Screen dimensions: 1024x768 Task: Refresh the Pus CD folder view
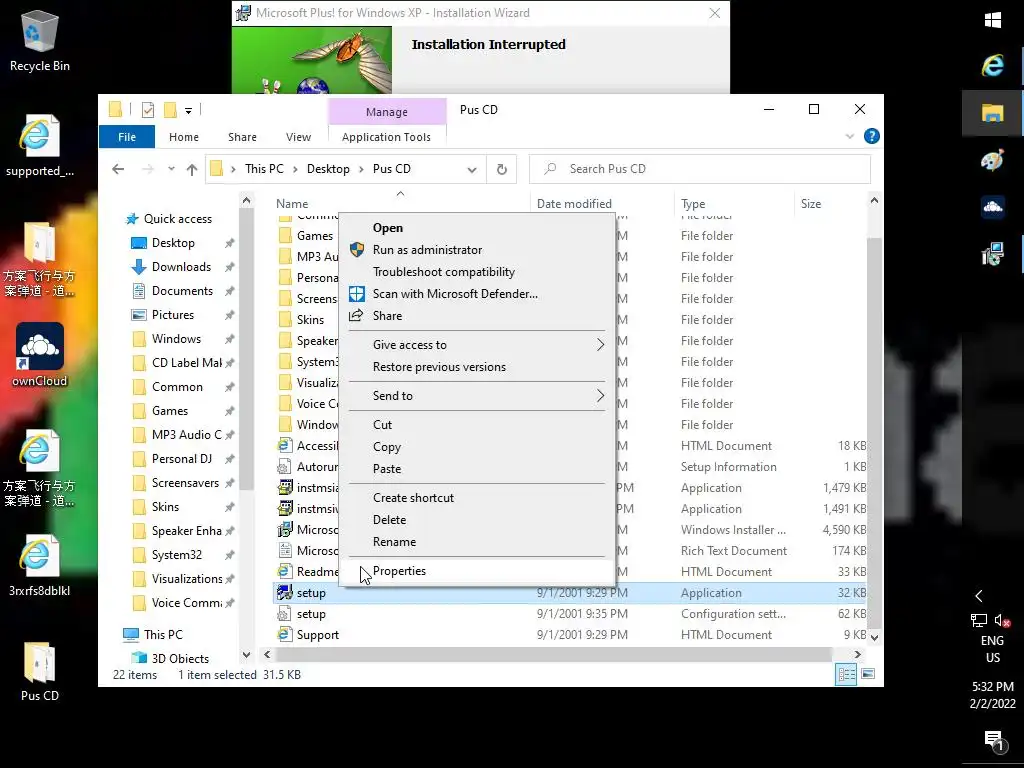[502, 169]
